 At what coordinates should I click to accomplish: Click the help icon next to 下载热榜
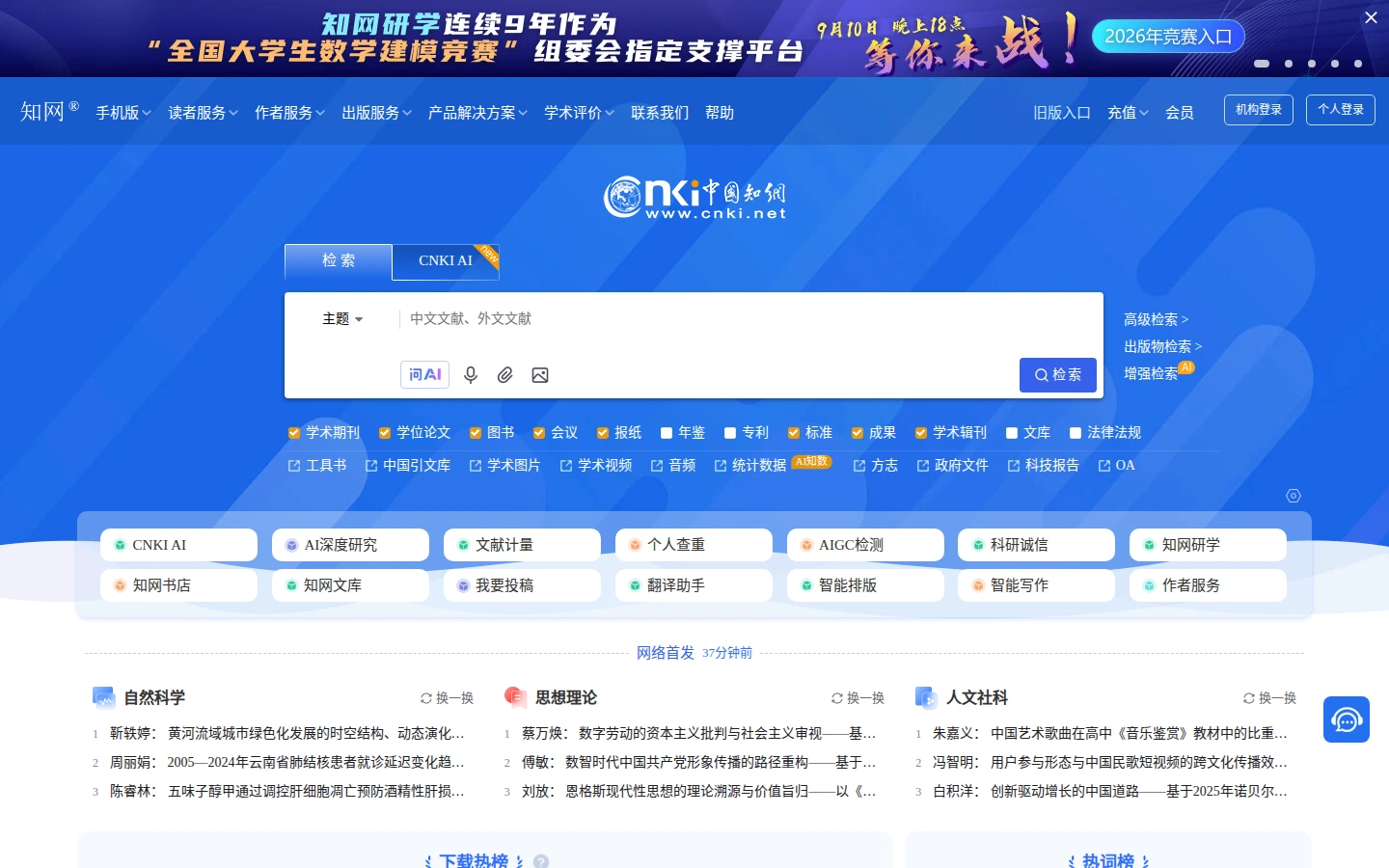click(541, 861)
